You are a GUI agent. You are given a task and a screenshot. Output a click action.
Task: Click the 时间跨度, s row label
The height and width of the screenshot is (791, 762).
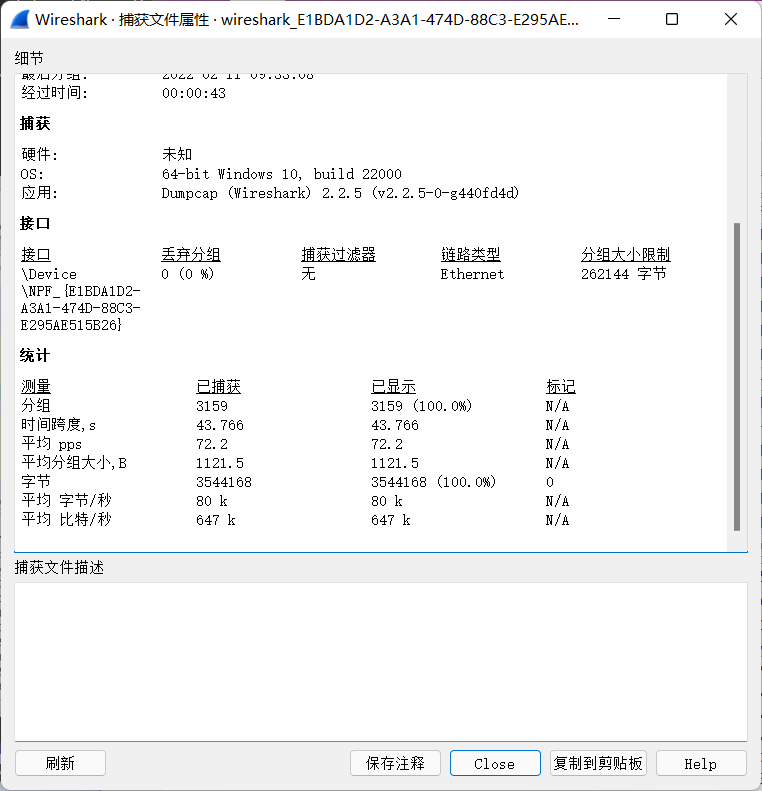(58, 425)
